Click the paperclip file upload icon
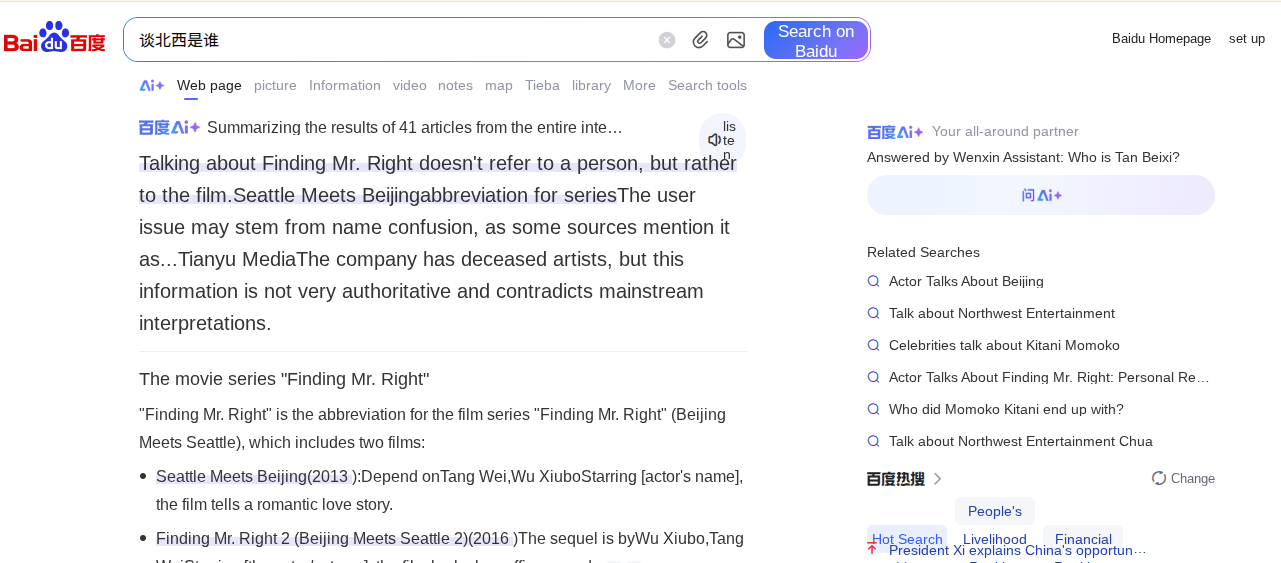 pos(701,40)
